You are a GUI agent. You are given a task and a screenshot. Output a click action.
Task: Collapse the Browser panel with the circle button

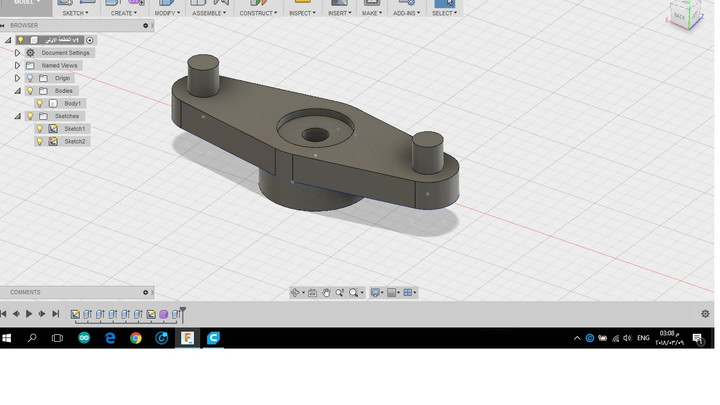point(146,26)
